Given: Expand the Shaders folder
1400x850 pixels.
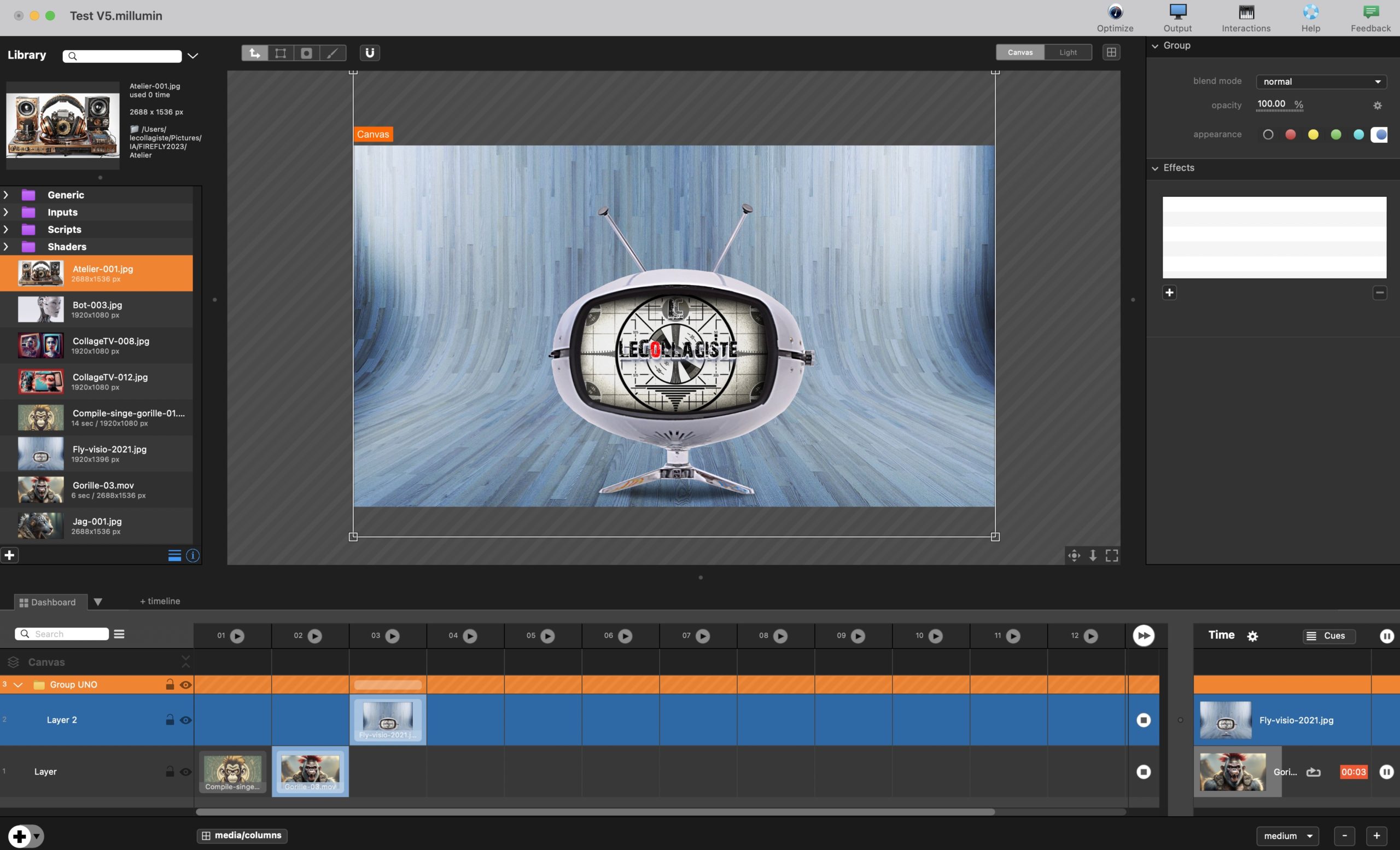Looking at the screenshot, I should point(6,247).
